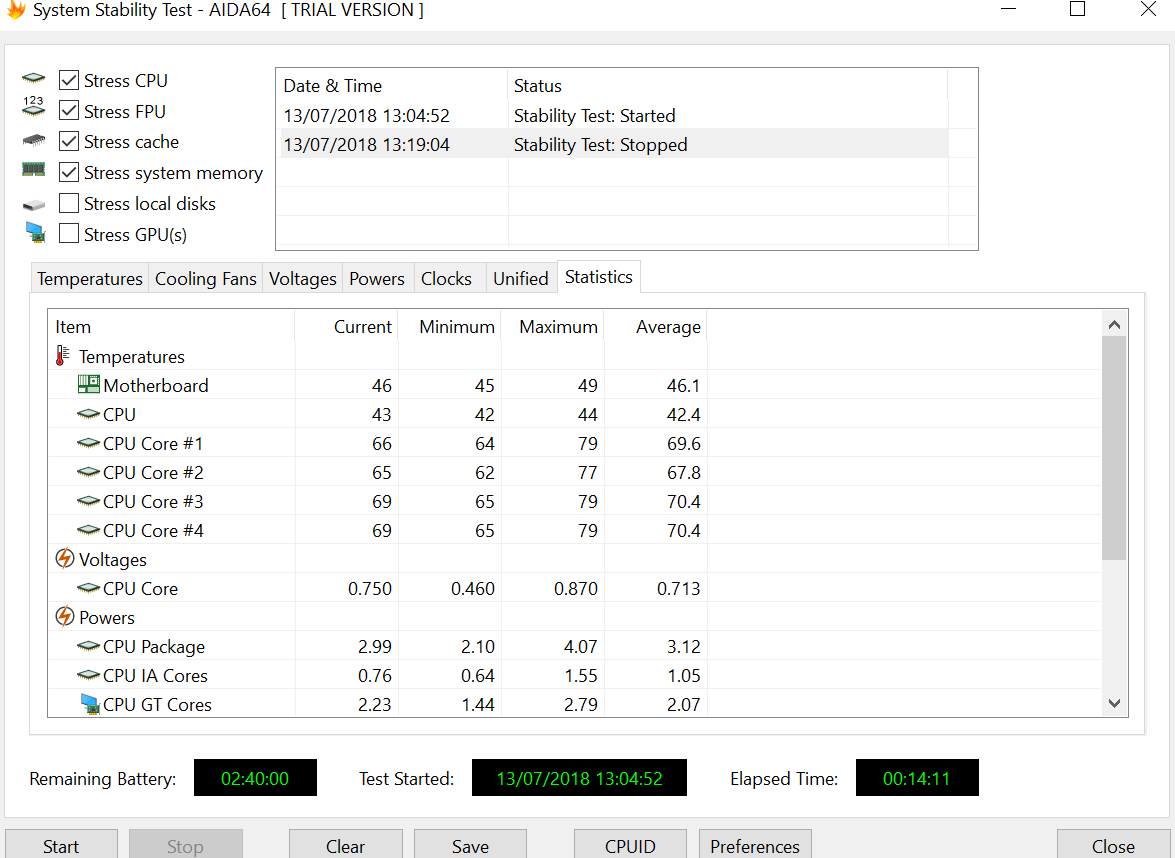Click the Maximum column header
The image size is (1175, 858).
552,327
